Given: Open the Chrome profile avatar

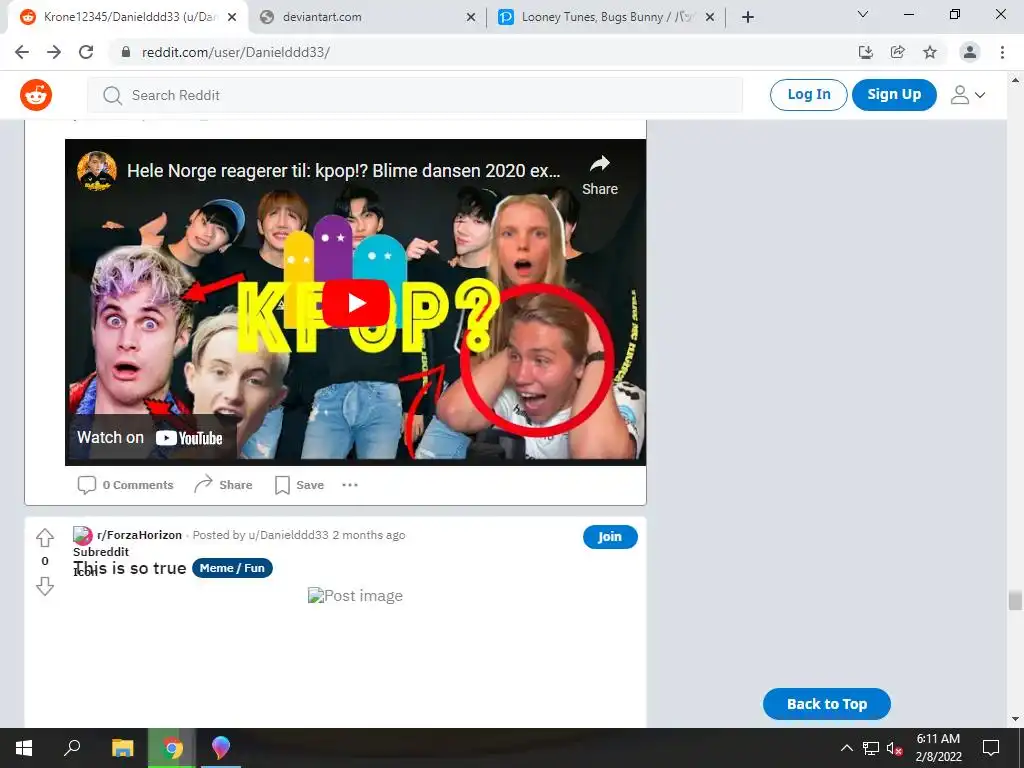Looking at the screenshot, I should coord(970,52).
